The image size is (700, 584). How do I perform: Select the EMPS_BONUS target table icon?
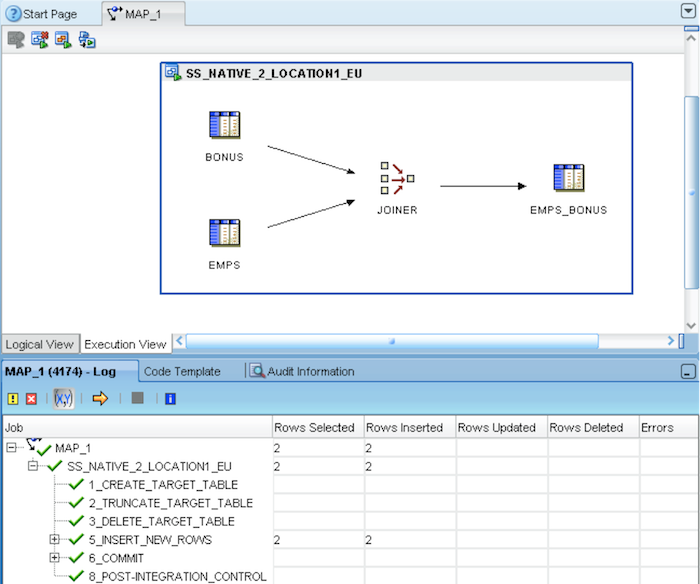(569, 178)
